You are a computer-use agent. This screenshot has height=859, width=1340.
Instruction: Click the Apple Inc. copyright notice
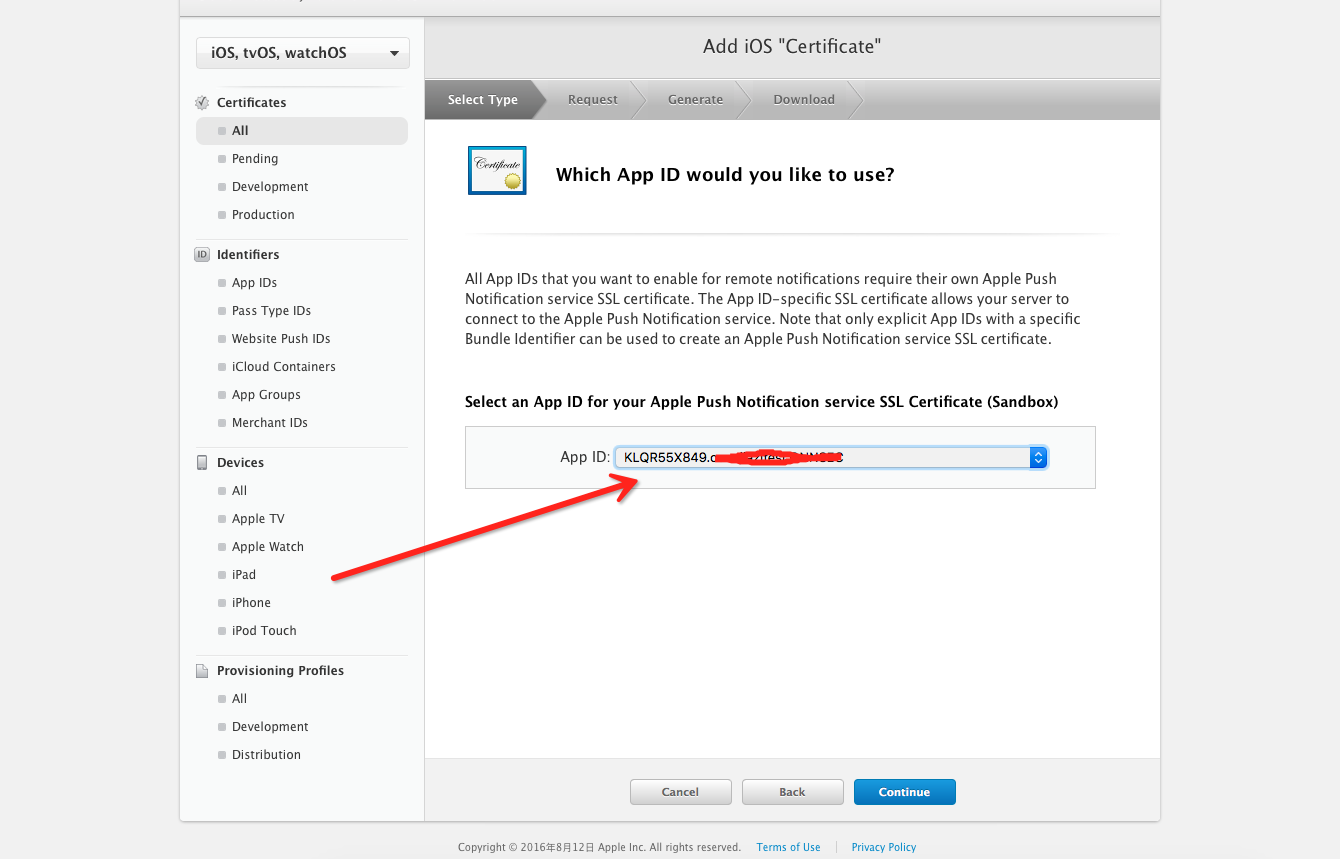pyautogui.click(x=599, y=847)
